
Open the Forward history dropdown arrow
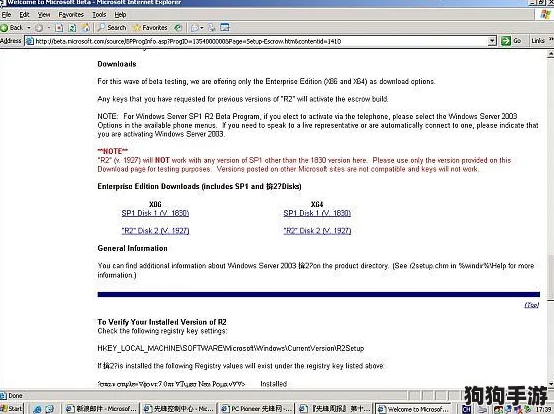(49, 28)
